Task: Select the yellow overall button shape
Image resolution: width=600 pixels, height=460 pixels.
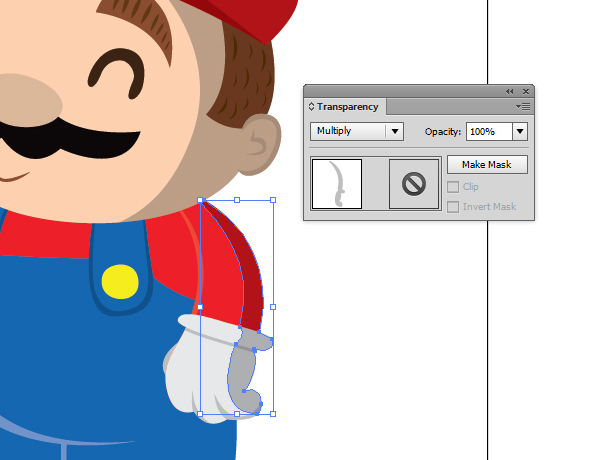Action: (x=120, y=282)
